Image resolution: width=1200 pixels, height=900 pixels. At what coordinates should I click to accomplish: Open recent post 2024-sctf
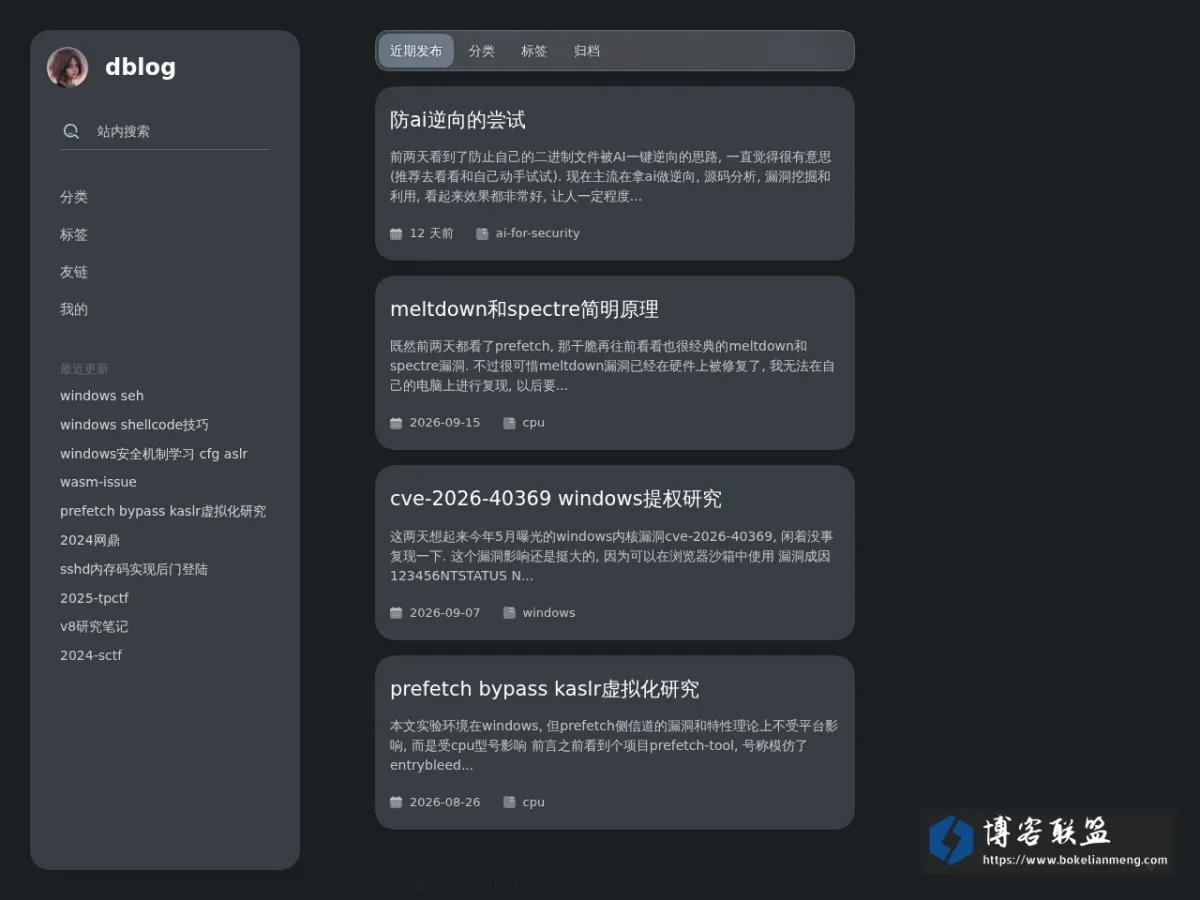tap(91, 656)
